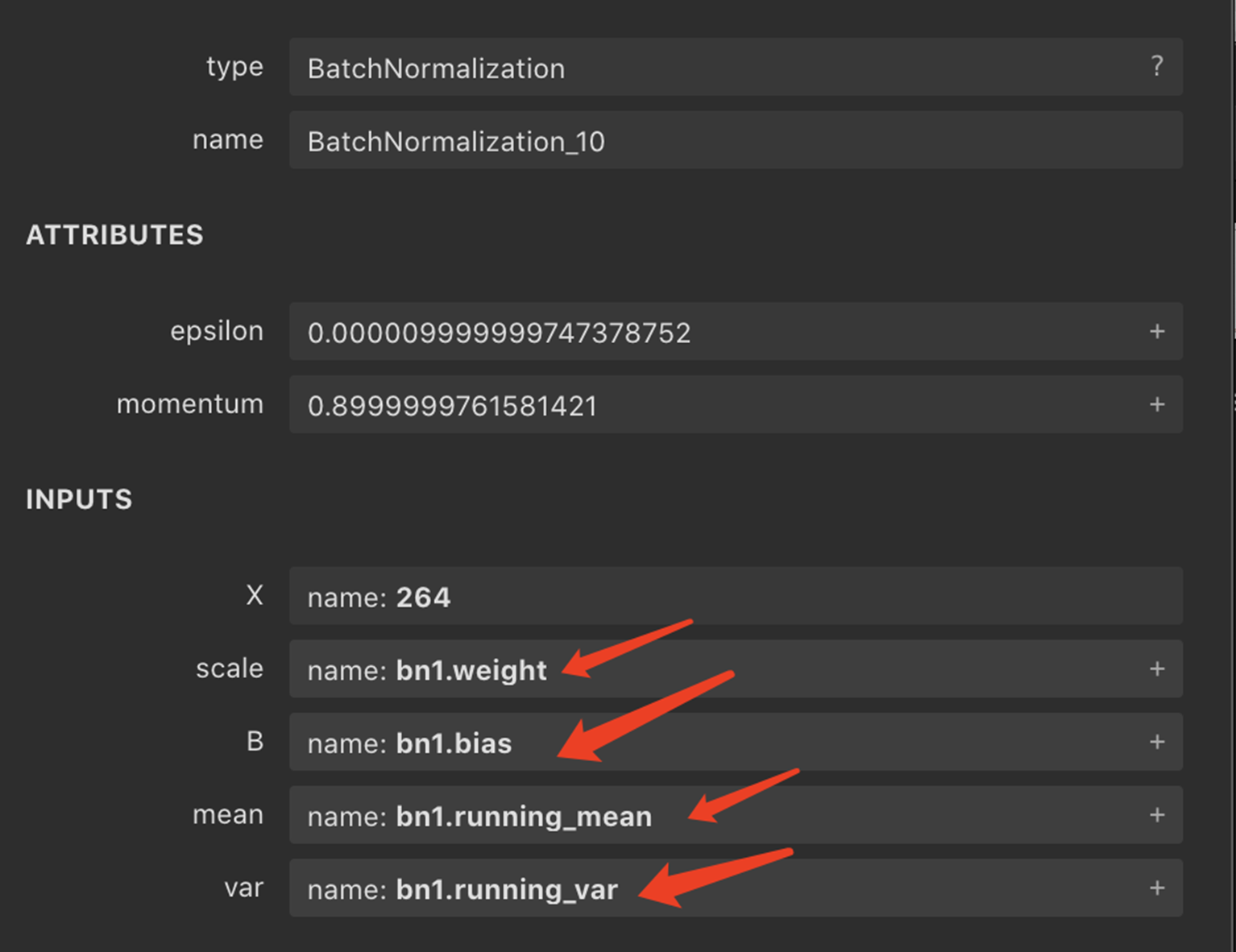Click the INPUTS section header
The height and width of the screenshot is (952, 1236).
click(x=79, y=499)
